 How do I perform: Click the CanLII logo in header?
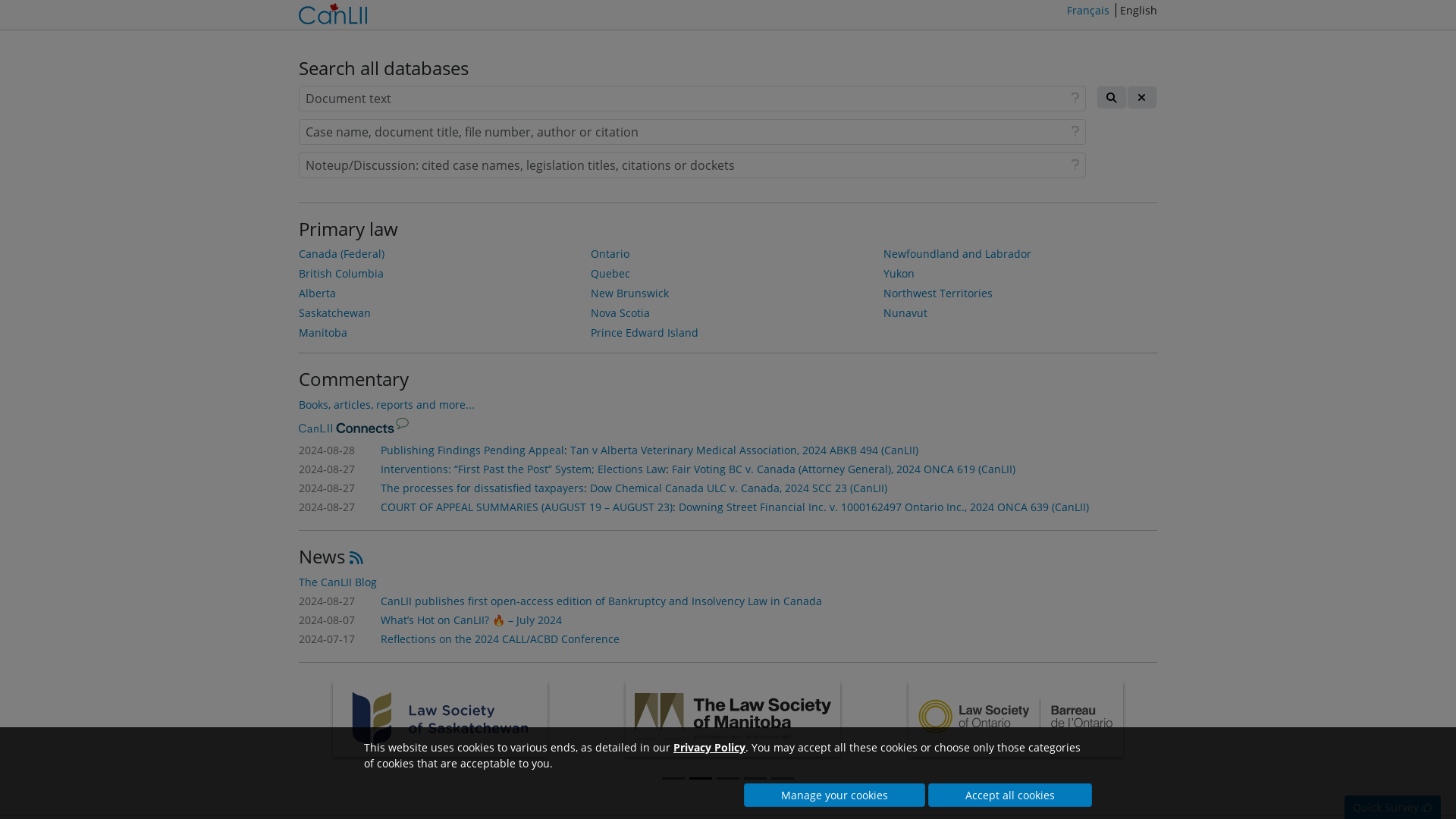pos(333,14)
